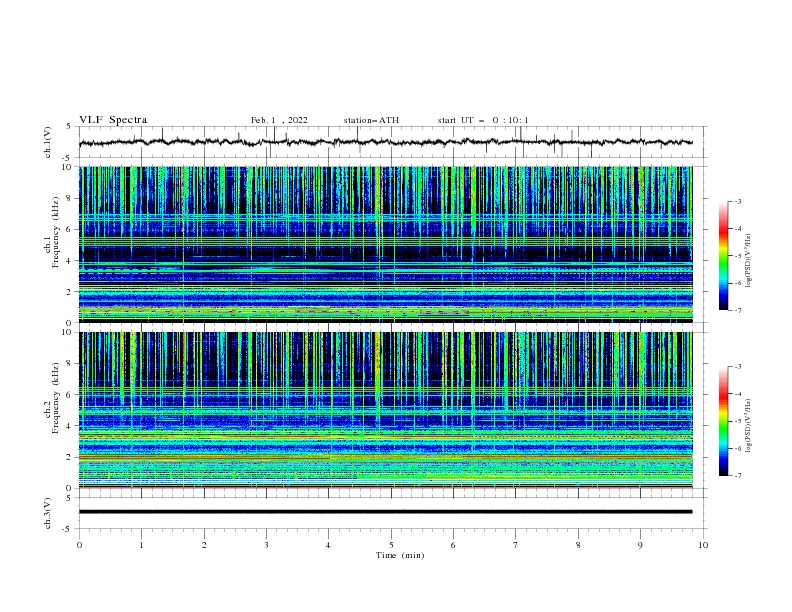
Task: Click the "ch.3(V)" axis label
Action: pos(48,513)
